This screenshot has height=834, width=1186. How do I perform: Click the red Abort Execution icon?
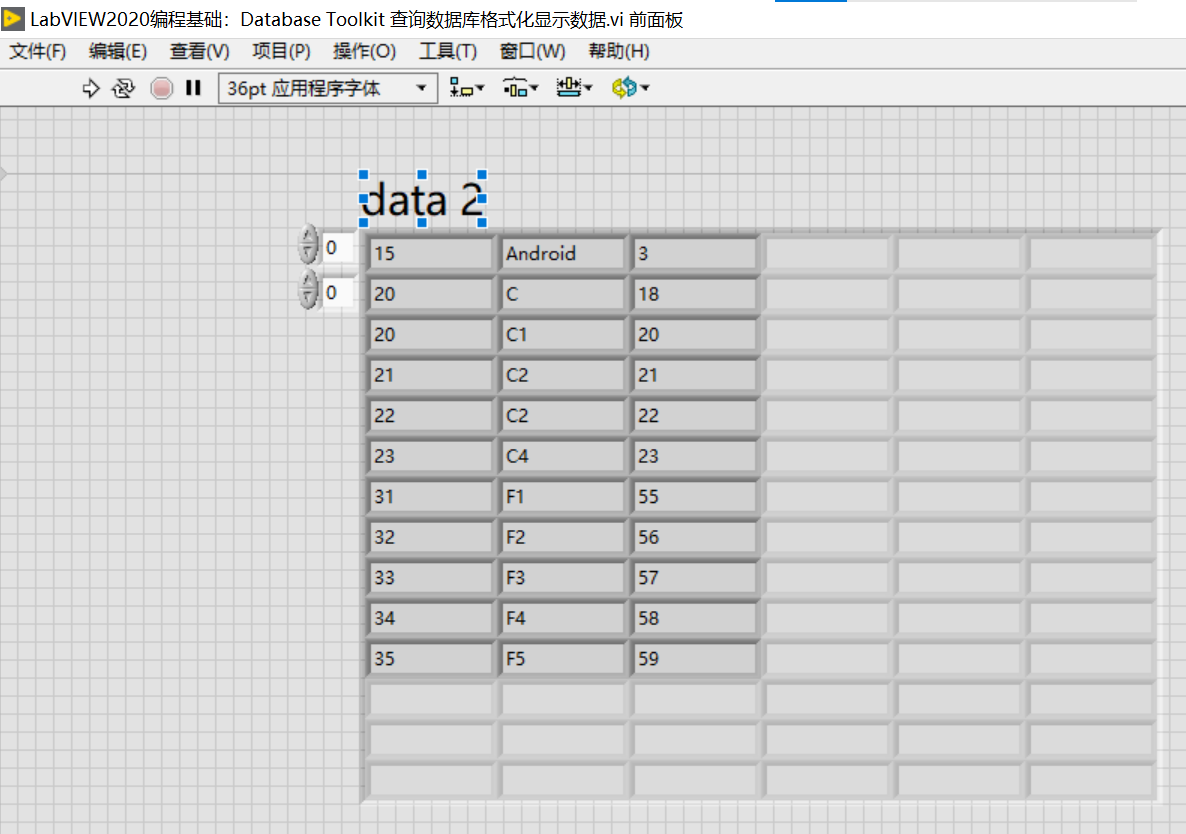160,88
